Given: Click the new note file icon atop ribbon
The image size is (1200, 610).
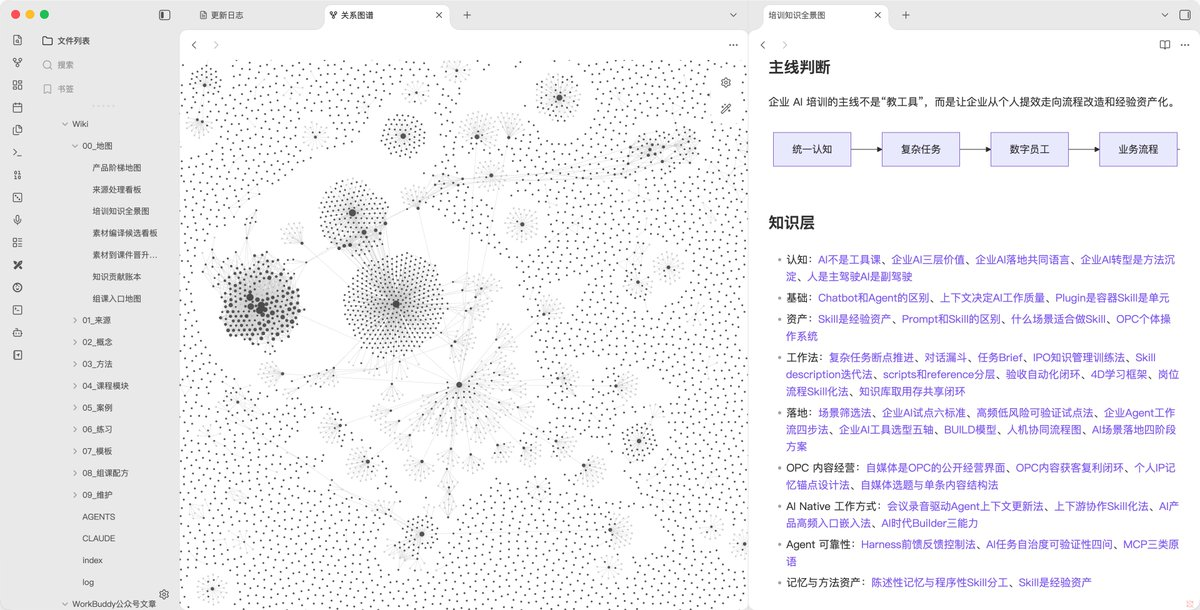Looking at the screenshot, I should click(x=17, y=39).
